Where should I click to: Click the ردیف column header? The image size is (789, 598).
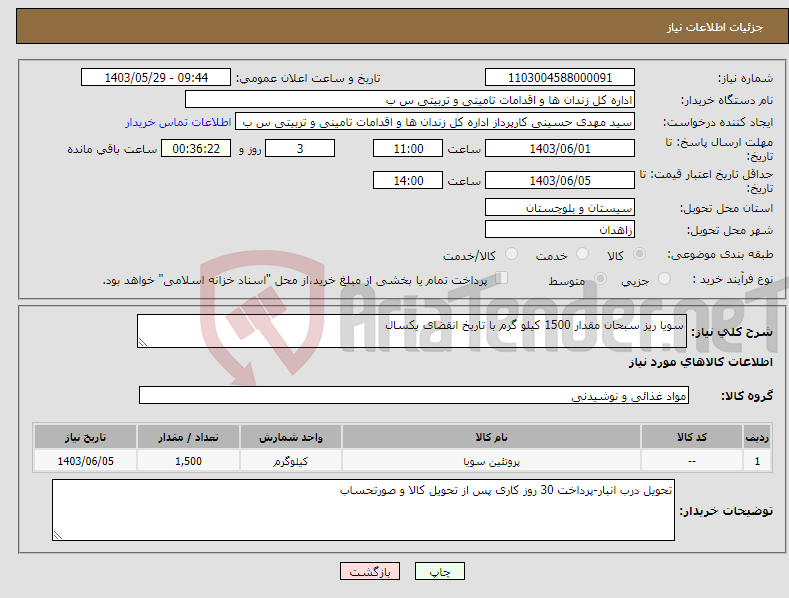click(x=757, y=437)
